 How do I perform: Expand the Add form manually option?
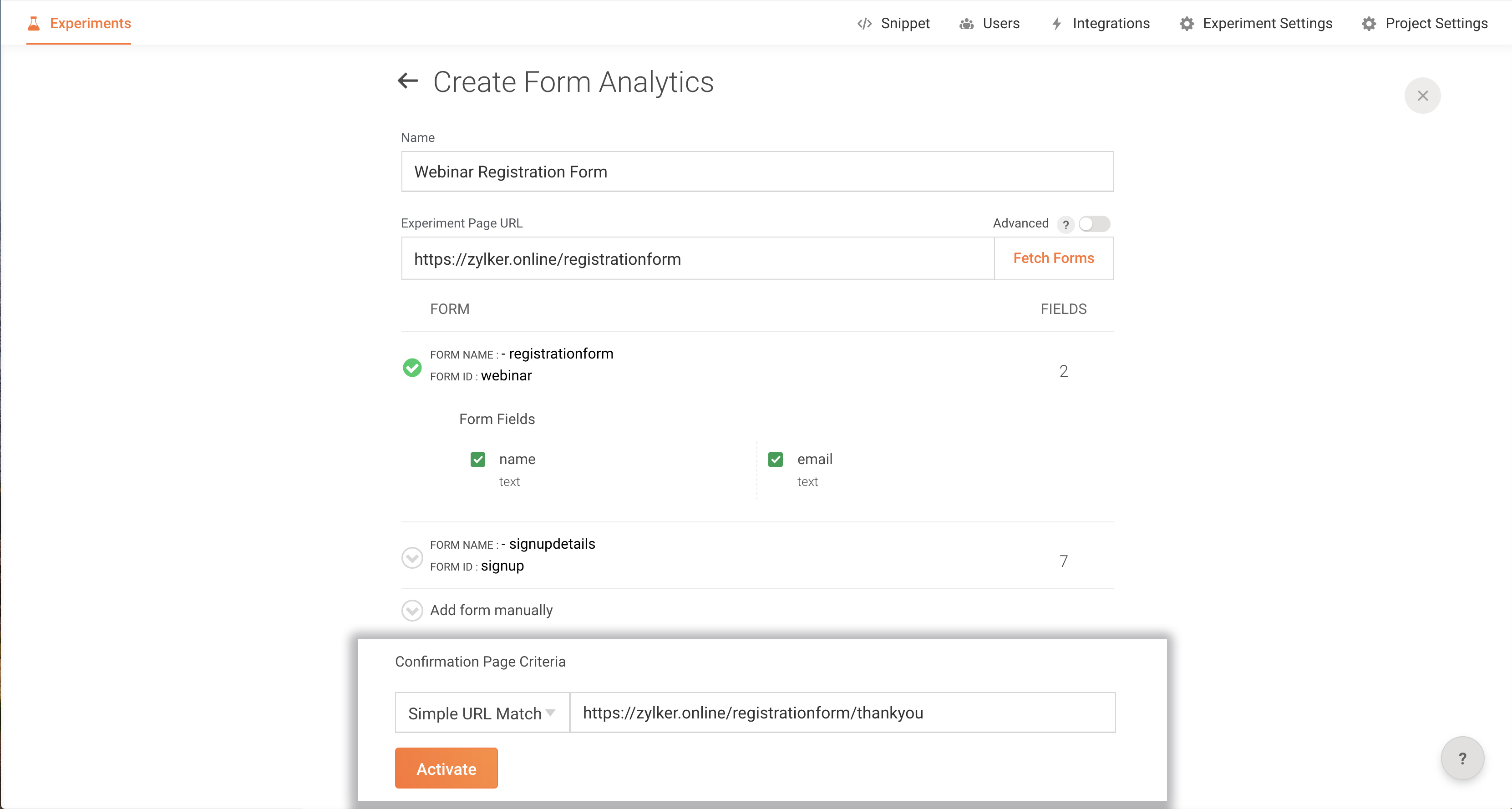(412, 610)
